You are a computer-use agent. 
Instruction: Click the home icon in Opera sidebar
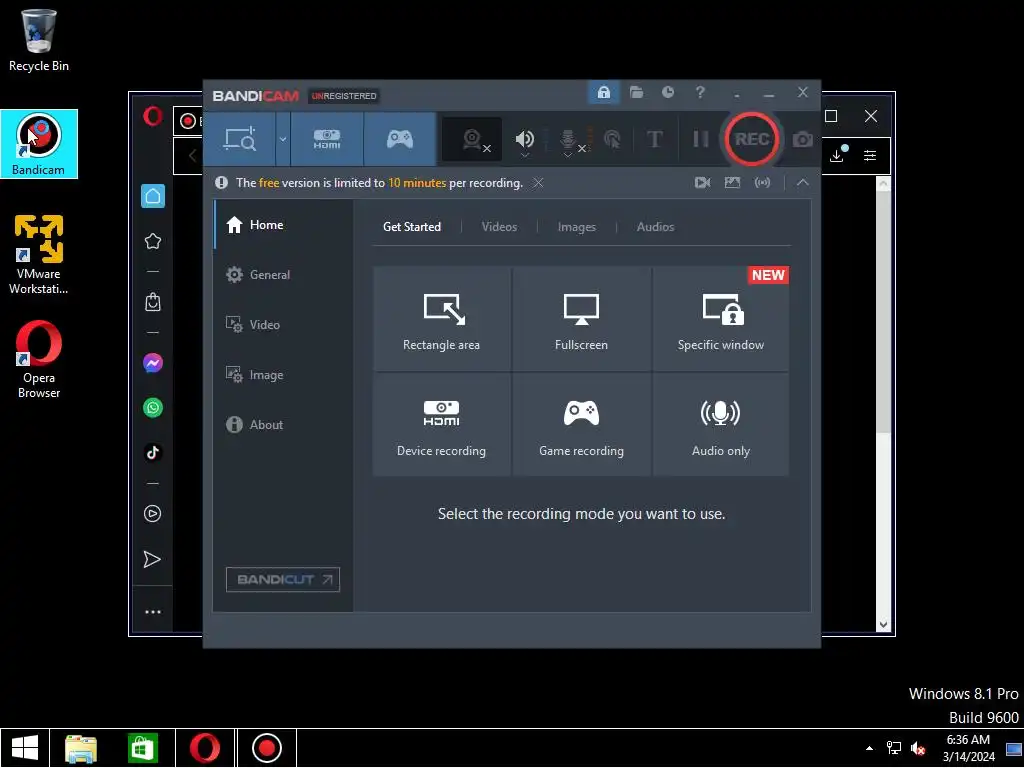coord(153,196)
